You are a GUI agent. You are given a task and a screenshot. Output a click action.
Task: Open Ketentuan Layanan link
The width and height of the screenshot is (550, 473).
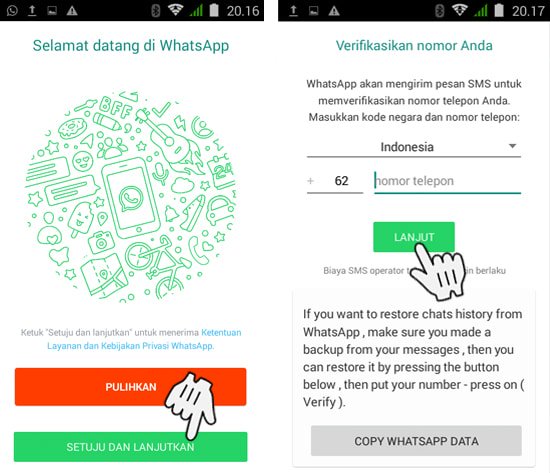click(x=221, y=332)
